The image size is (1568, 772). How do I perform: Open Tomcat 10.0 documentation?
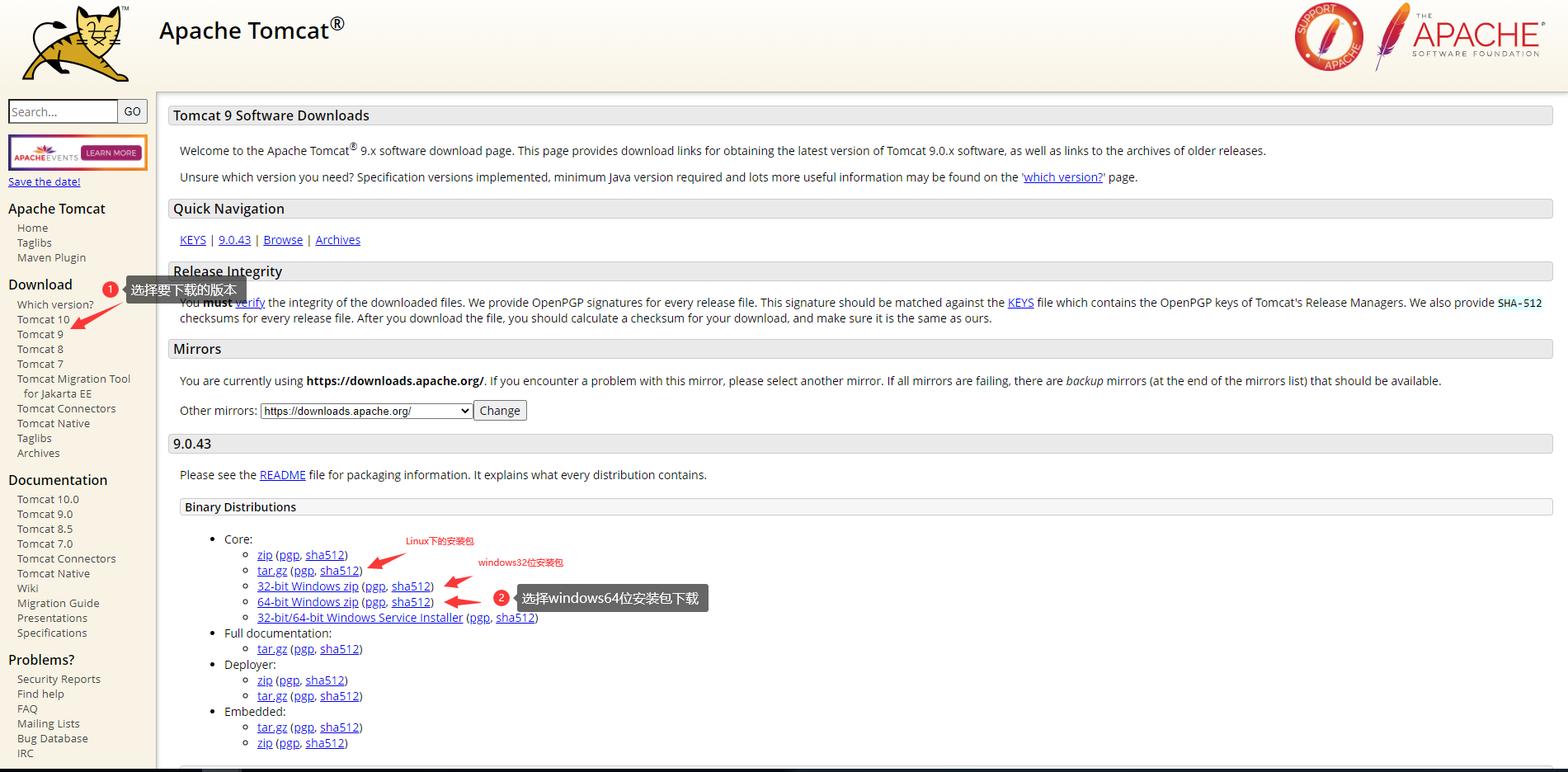coord(48,500)
